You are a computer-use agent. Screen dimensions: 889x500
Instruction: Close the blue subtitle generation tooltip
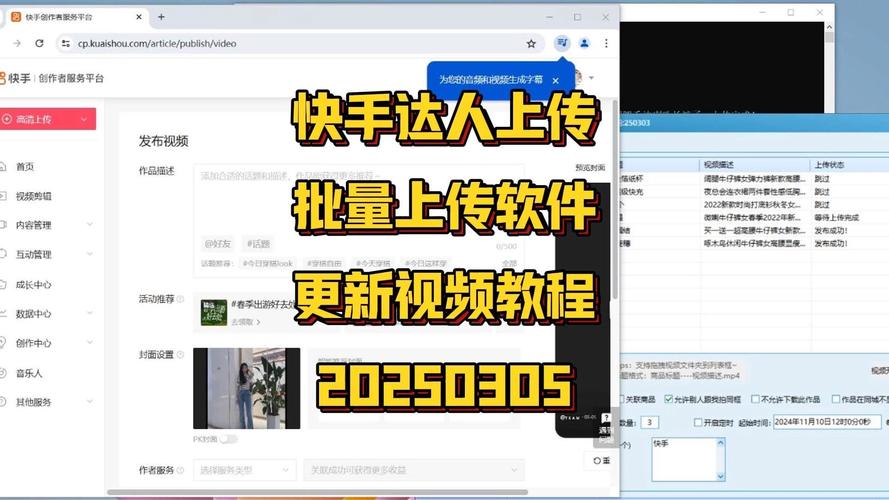(556, 80)
